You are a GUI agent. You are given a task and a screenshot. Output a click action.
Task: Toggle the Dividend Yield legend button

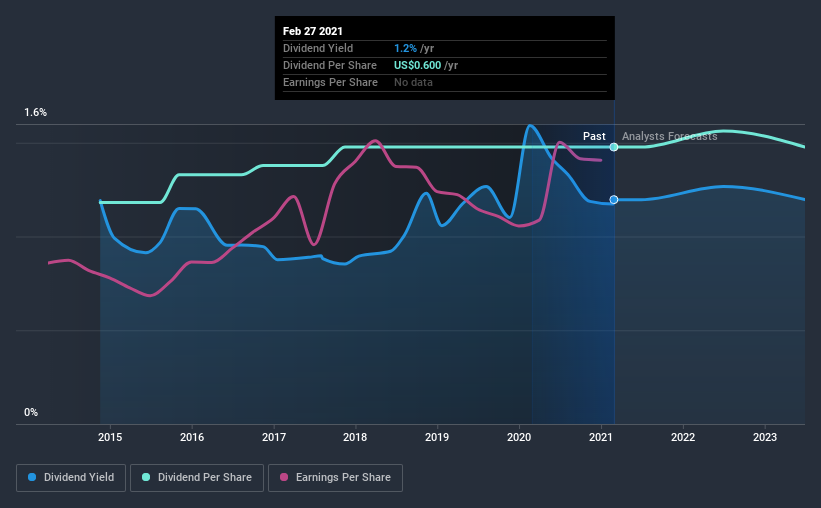(71, 478)
